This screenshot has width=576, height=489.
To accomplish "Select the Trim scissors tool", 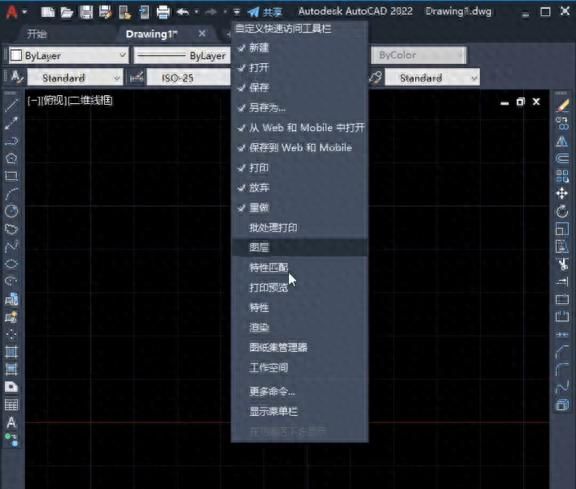I will pyautogui.click(x=562, y=264).
